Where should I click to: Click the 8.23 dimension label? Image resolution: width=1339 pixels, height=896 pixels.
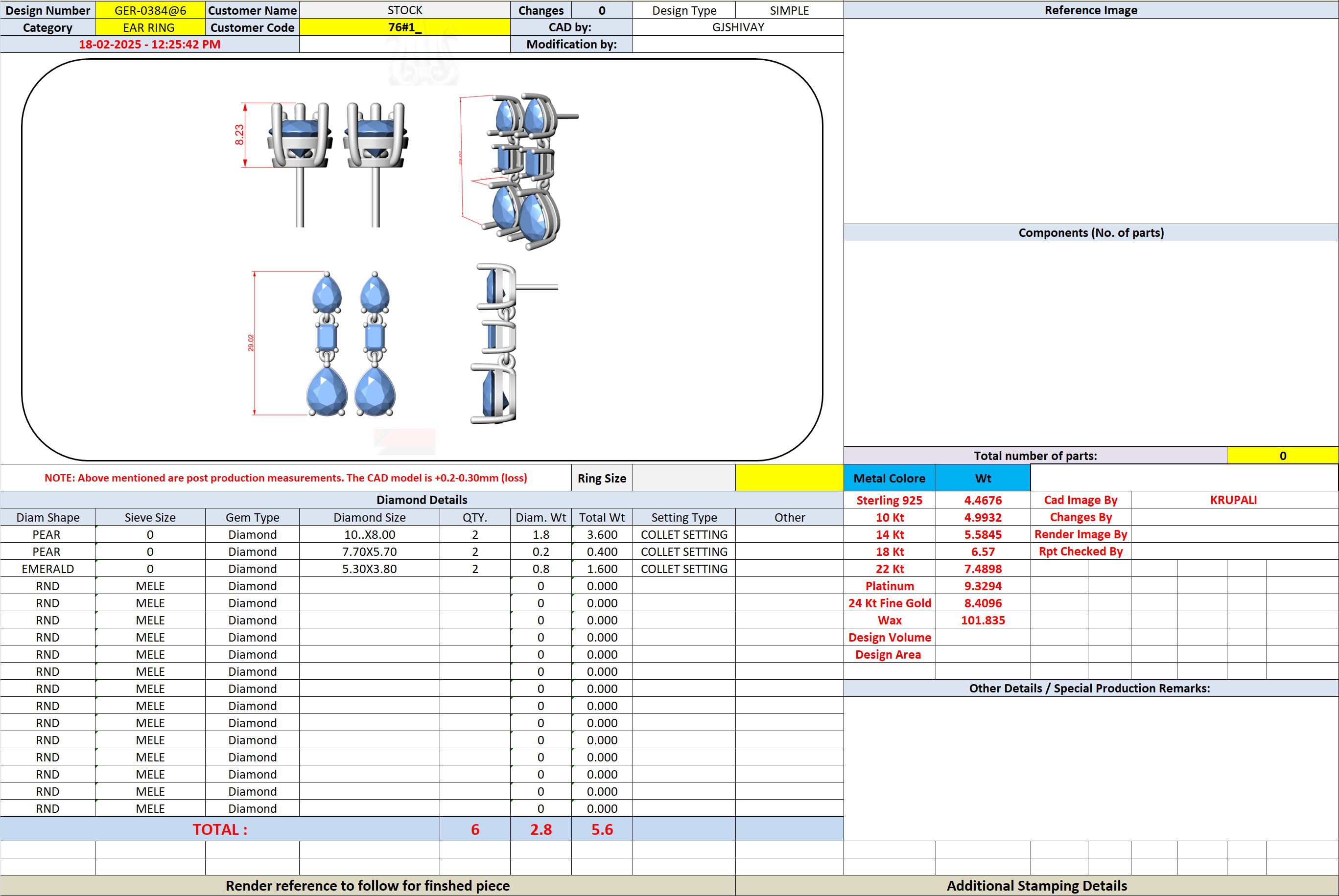[239, 135]
